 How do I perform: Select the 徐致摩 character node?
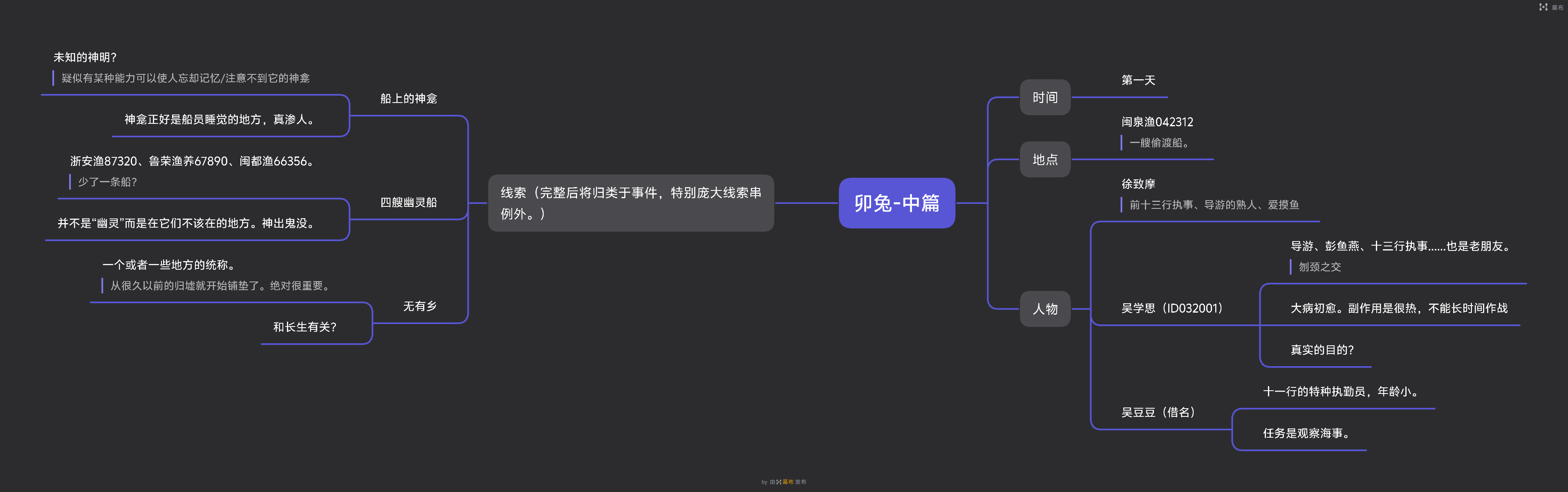coord(1138,183)
